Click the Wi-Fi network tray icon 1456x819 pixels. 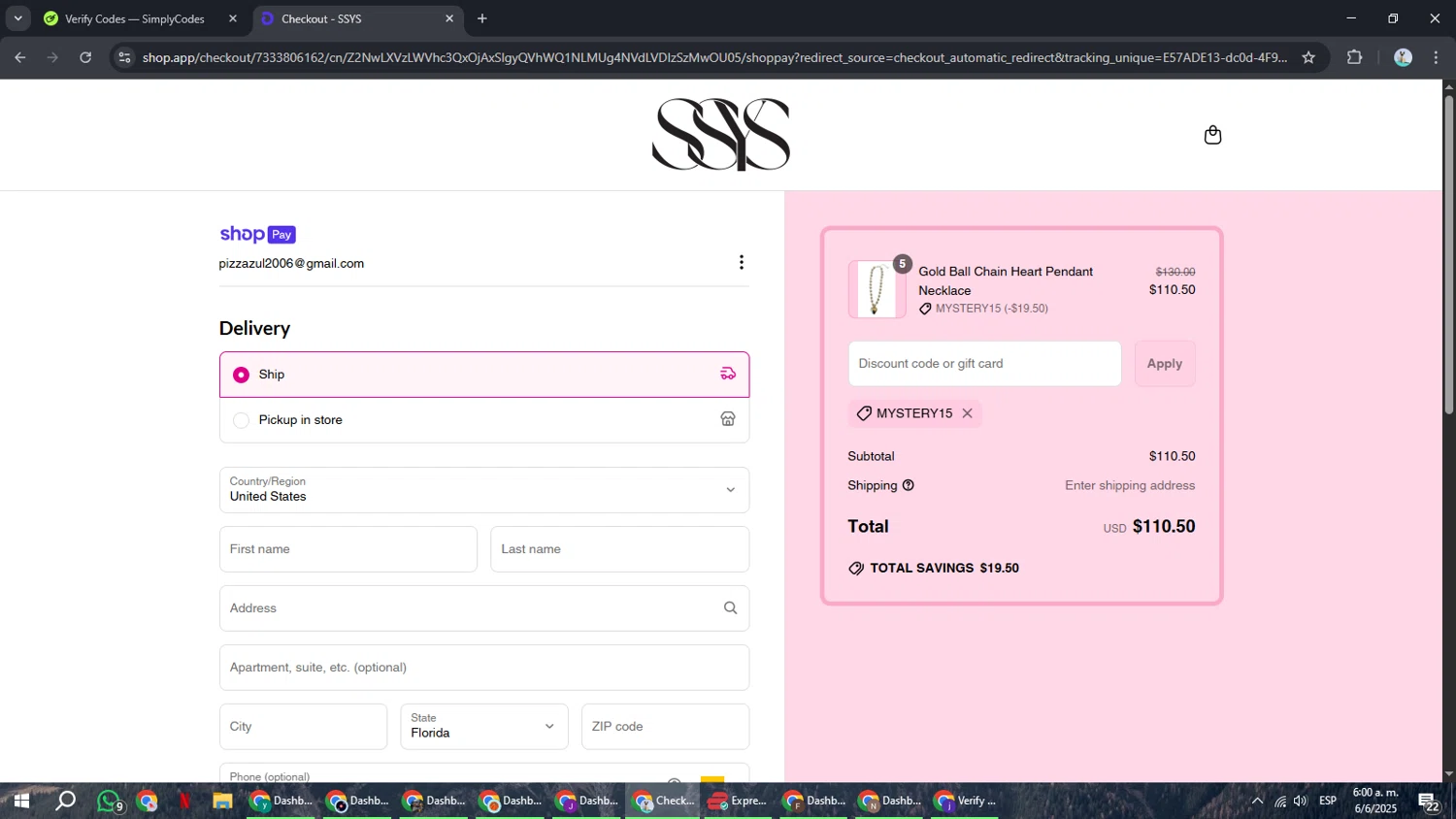pyautogui.click(x=1280, y=802)
